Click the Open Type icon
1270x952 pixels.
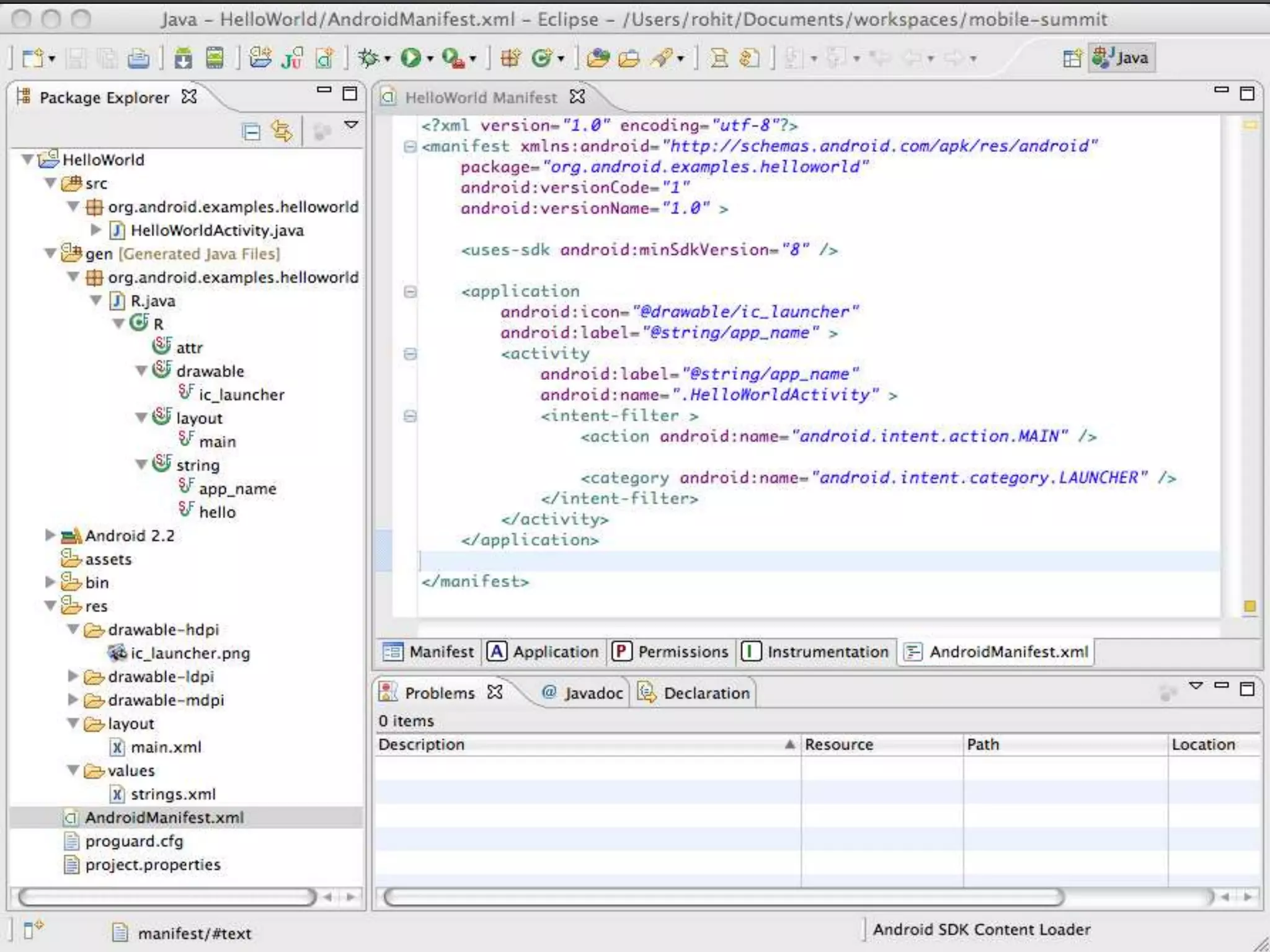[x=598, y=58]
